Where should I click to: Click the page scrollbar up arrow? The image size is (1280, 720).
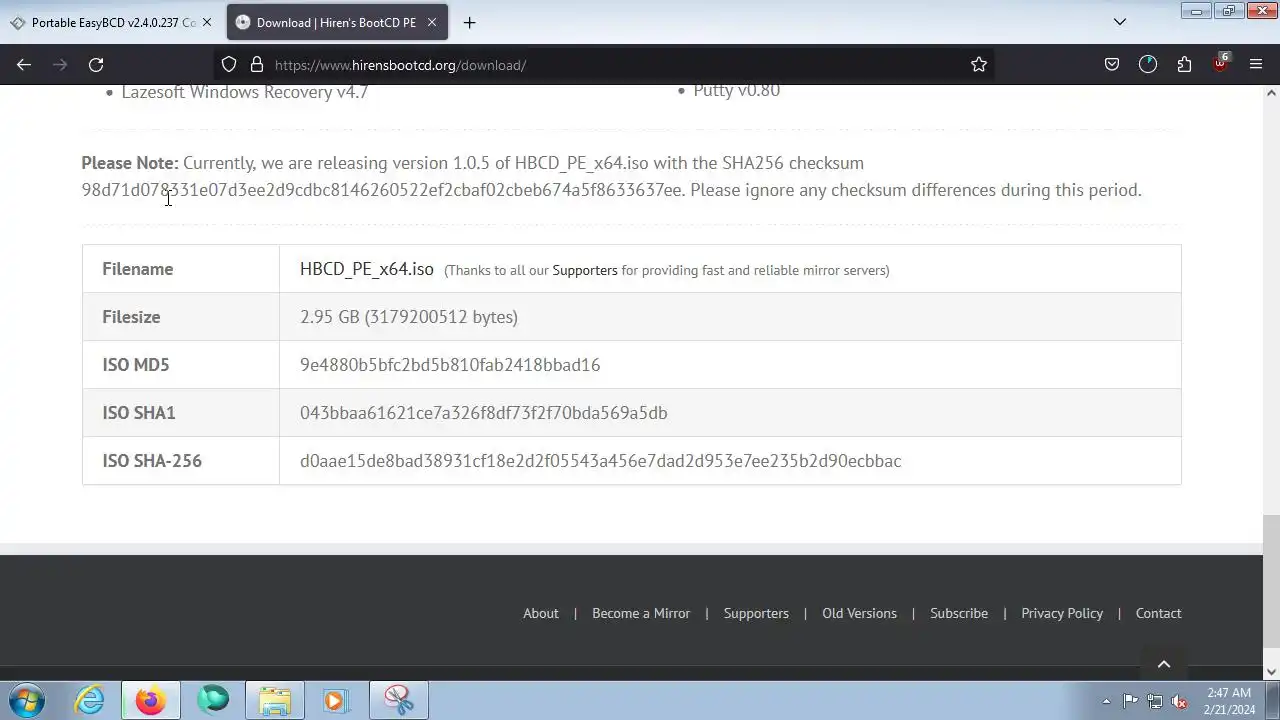tap(1271, 93)
